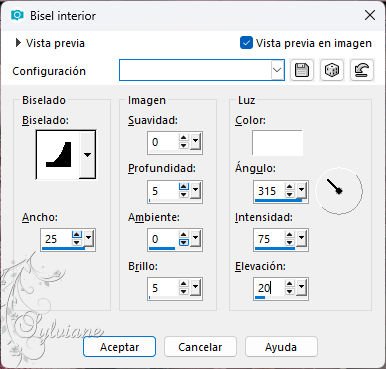386x369 pixels.
Task: Close the Bisel interior dialog
Action: [370, 15]
